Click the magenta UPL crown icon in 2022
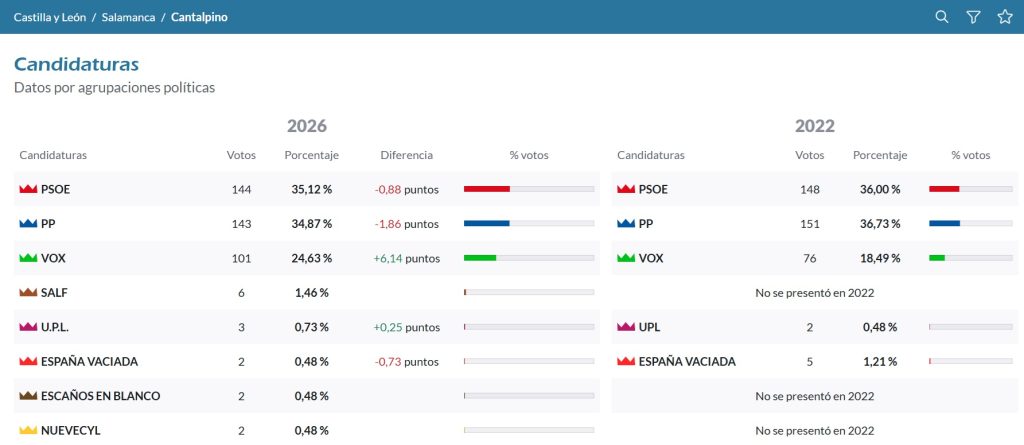The height and width of the screenshot is (445, 1024). 626,327
